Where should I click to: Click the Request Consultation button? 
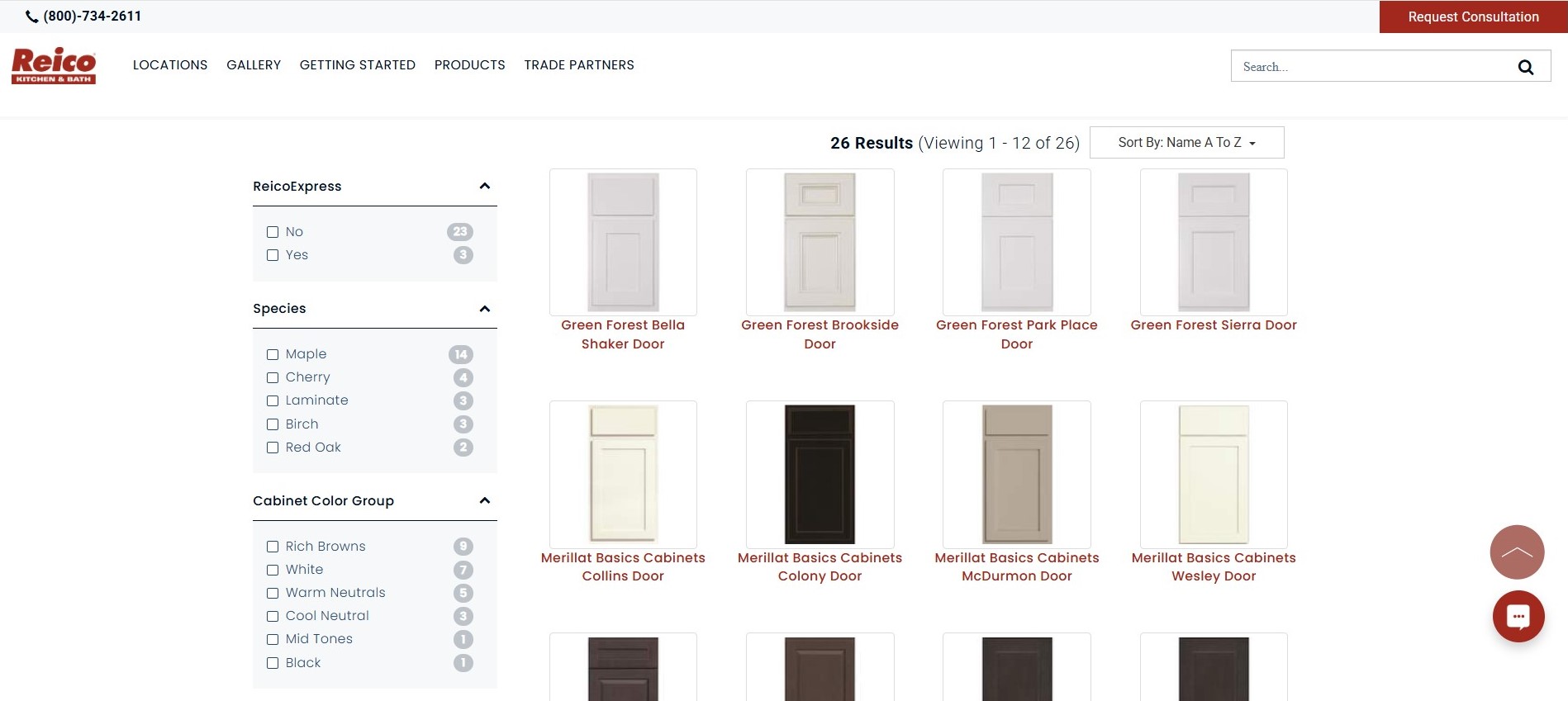(1473, 17)
